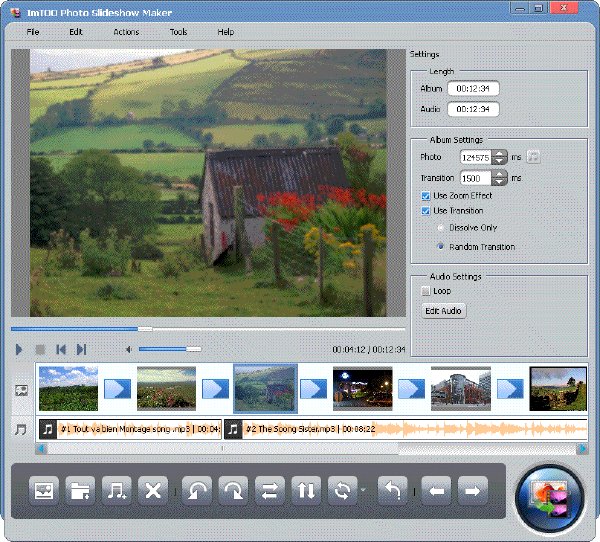Screen dimensions: 600x542
Task: Select the first blue-sky field thumbnail
Action: click(68, 389)
